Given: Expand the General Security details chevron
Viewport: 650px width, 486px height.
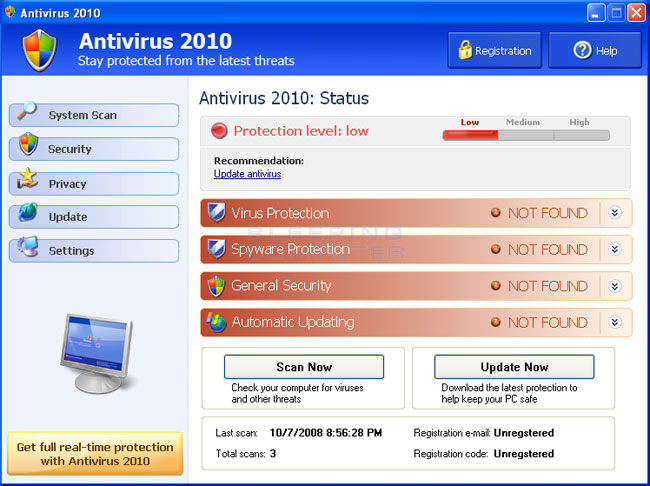Looking at the screenshot, I should [615, 286].
